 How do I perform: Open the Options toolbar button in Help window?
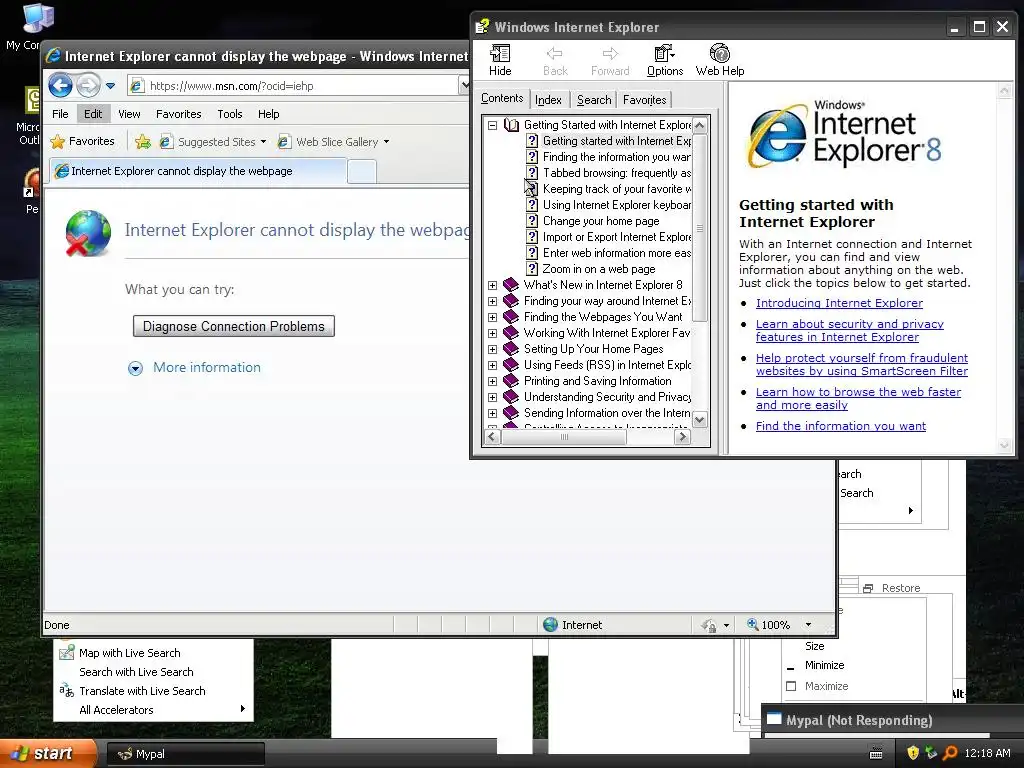665,60
